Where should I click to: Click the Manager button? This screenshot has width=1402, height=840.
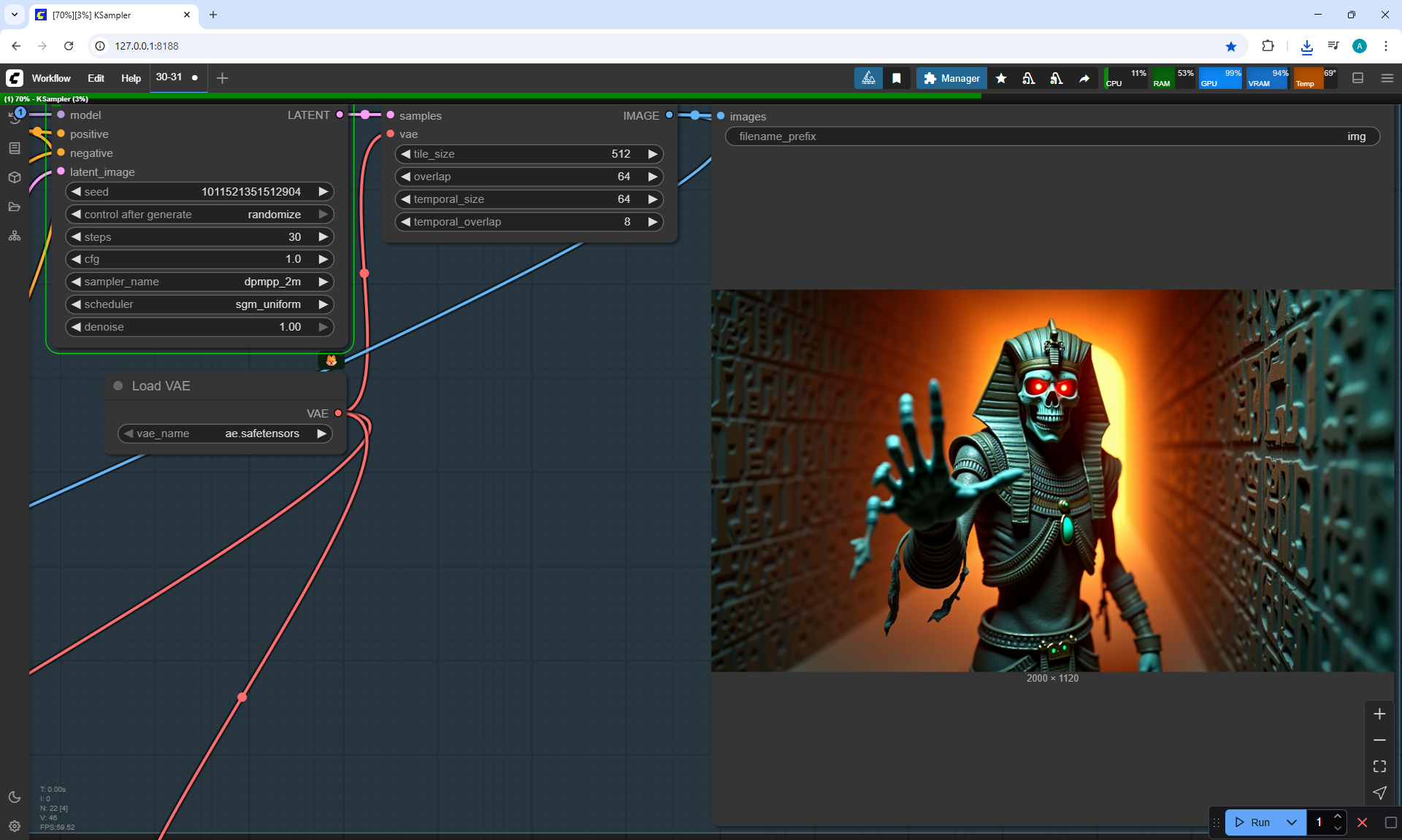click(951, 78)
